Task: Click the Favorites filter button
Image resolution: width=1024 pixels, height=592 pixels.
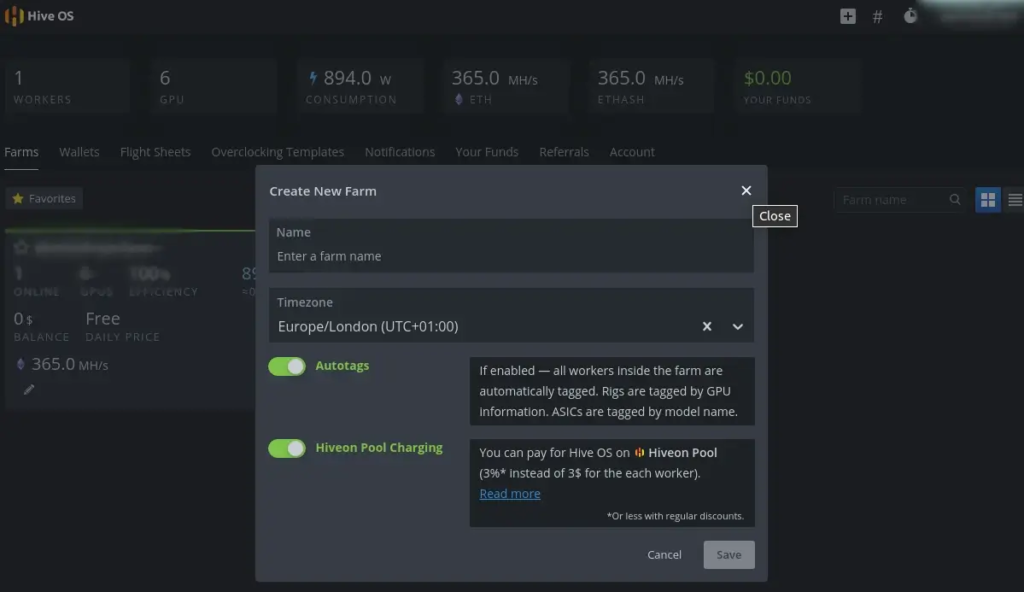Action: pyautogui.click(x=44, y=199)
